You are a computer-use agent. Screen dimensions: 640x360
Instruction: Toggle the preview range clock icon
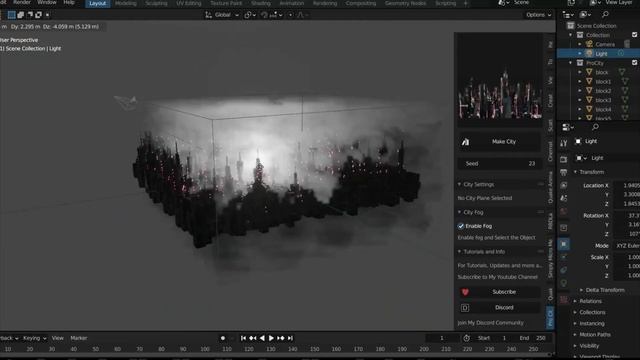point(467,338)
